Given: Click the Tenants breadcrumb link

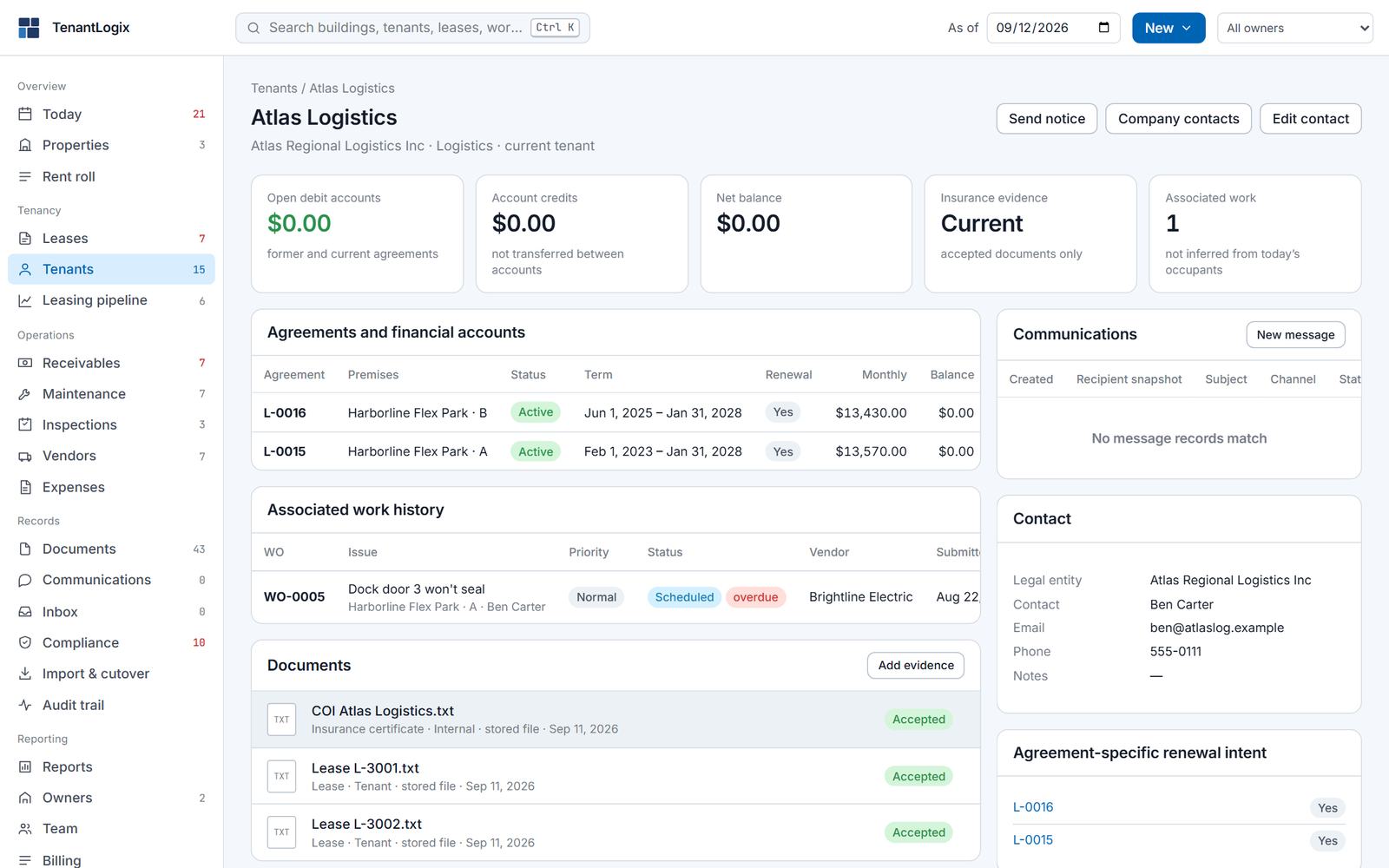Looking at the screenshot, I should [x=274, y=89].
